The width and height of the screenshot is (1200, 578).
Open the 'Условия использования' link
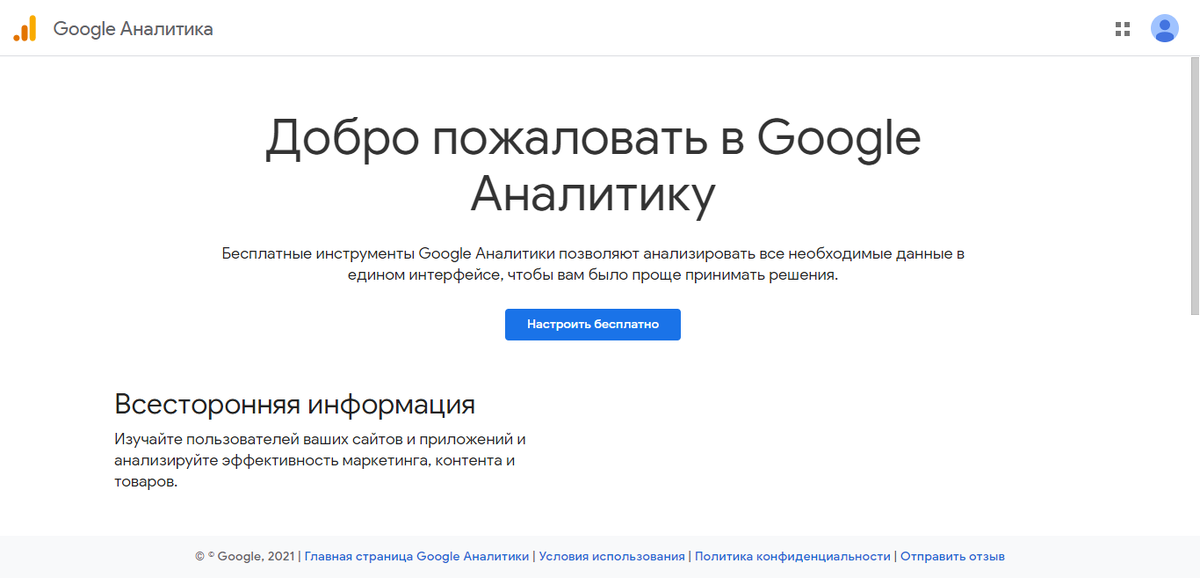(x=612, y=557)
